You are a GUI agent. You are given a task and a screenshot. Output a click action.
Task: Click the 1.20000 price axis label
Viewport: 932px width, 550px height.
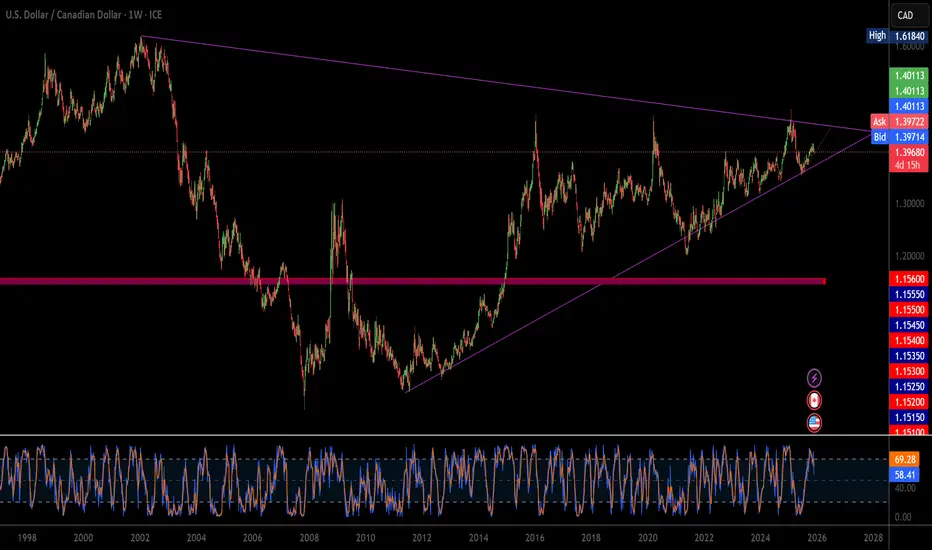click(x=909, y=256)
